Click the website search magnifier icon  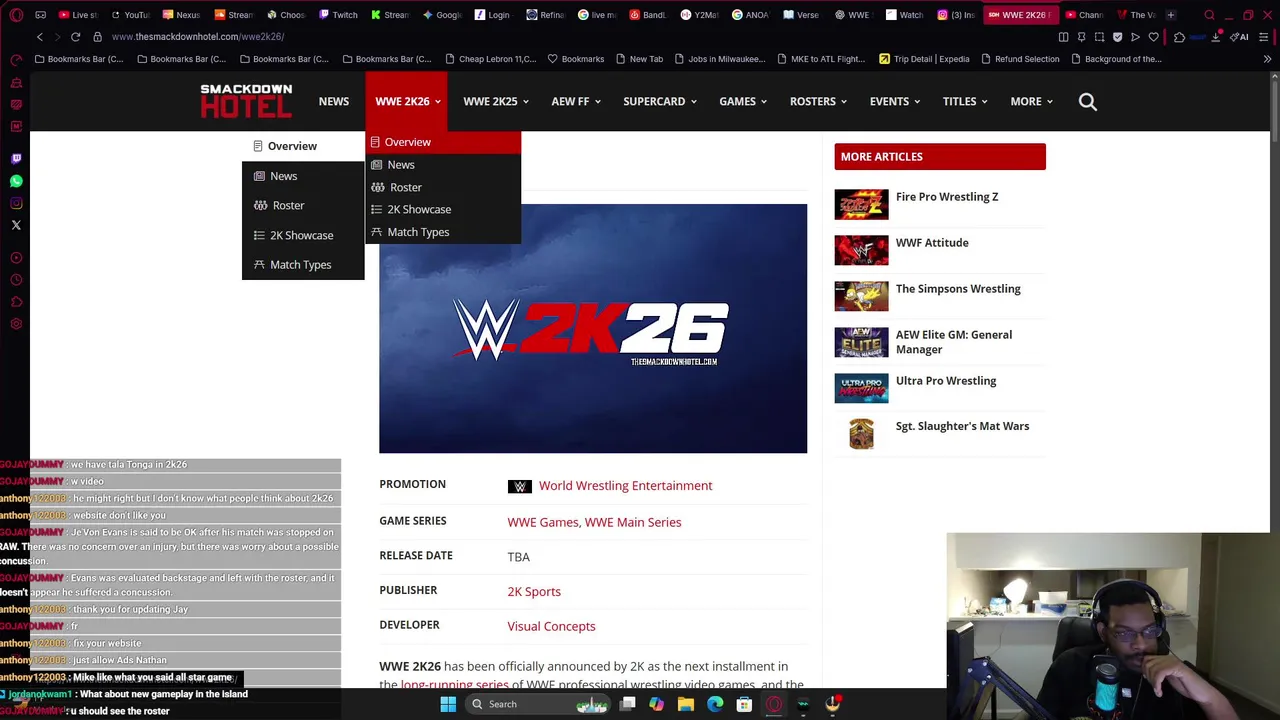click(1088, 101)
